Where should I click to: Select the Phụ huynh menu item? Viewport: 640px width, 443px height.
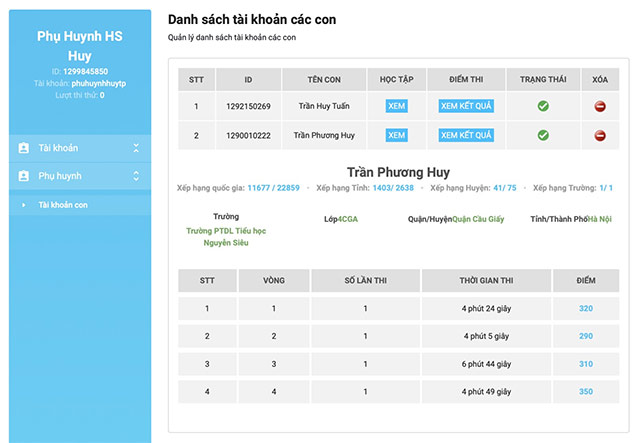tap(58, 176)
